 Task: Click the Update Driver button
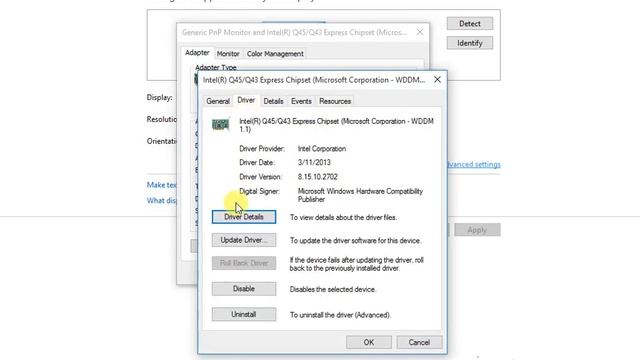244,240
